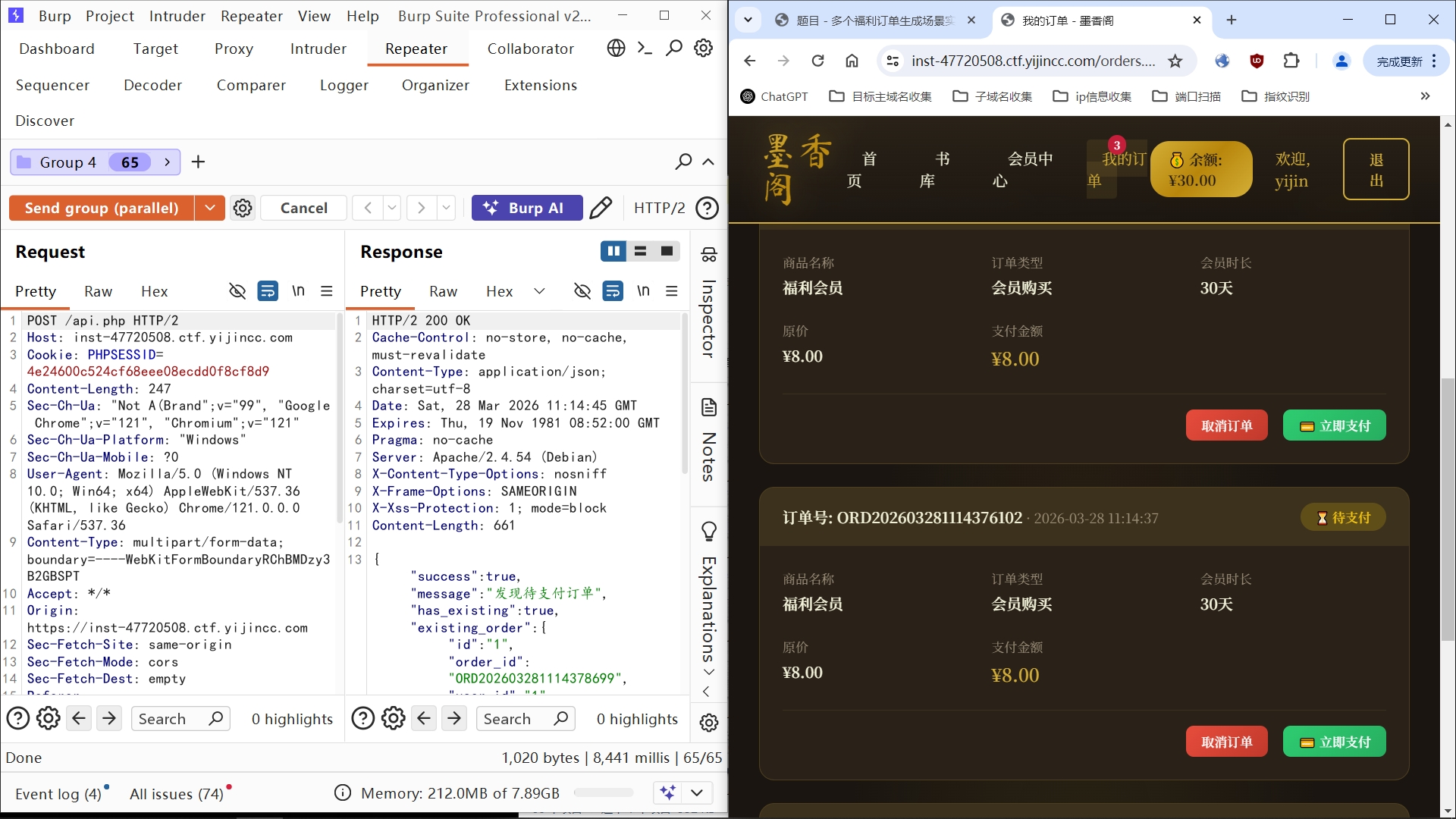The height and width of the screenshot is (819, 1456).
Task: Click the Burp terminal prompt icon
Action: 645,49
